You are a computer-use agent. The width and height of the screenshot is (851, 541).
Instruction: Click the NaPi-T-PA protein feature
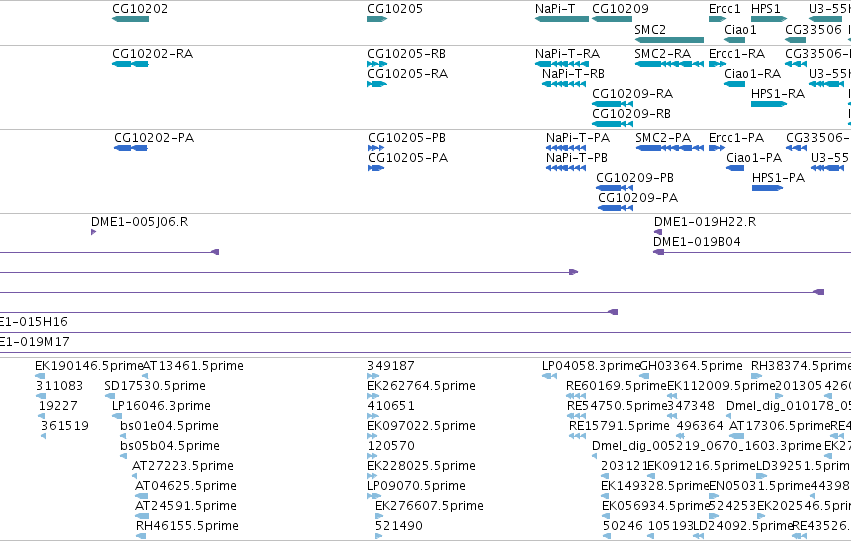[x=566, y=148]
